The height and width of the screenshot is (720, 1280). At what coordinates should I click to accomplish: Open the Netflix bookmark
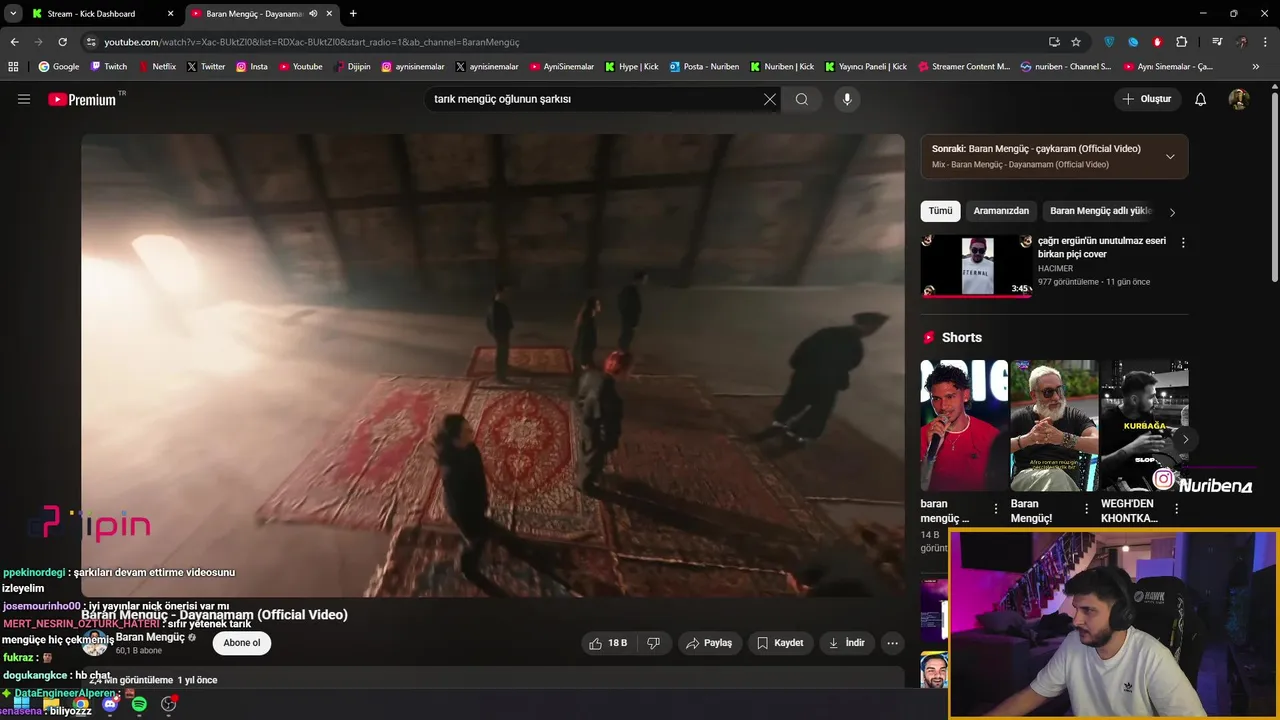[x=156, y=66]
